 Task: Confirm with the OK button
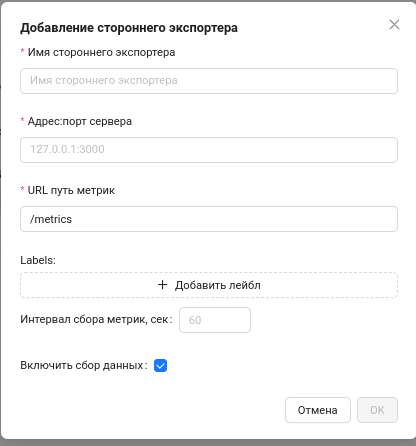[x=377, y=410]
